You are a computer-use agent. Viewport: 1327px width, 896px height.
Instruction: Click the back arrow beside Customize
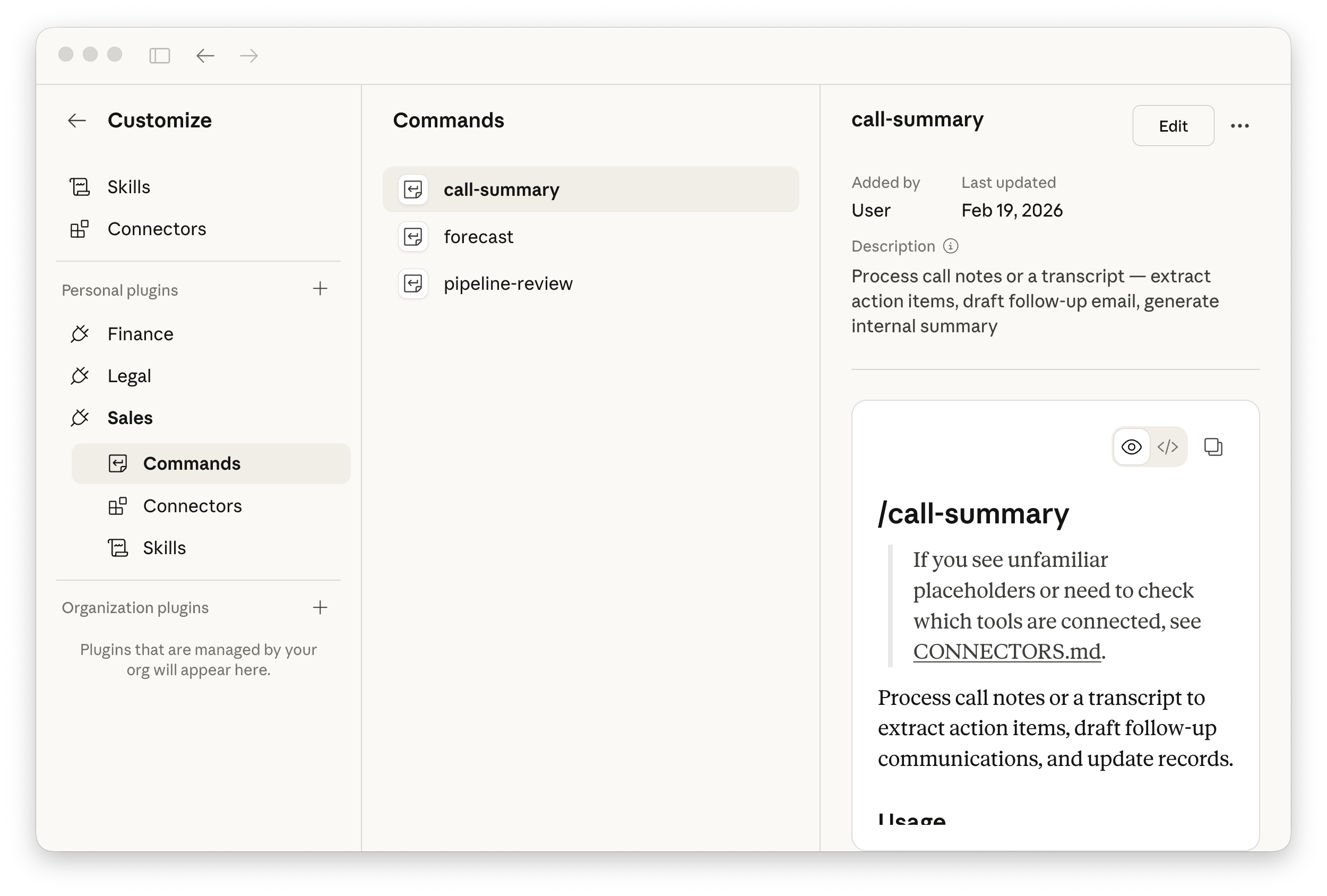pos(77,120)
